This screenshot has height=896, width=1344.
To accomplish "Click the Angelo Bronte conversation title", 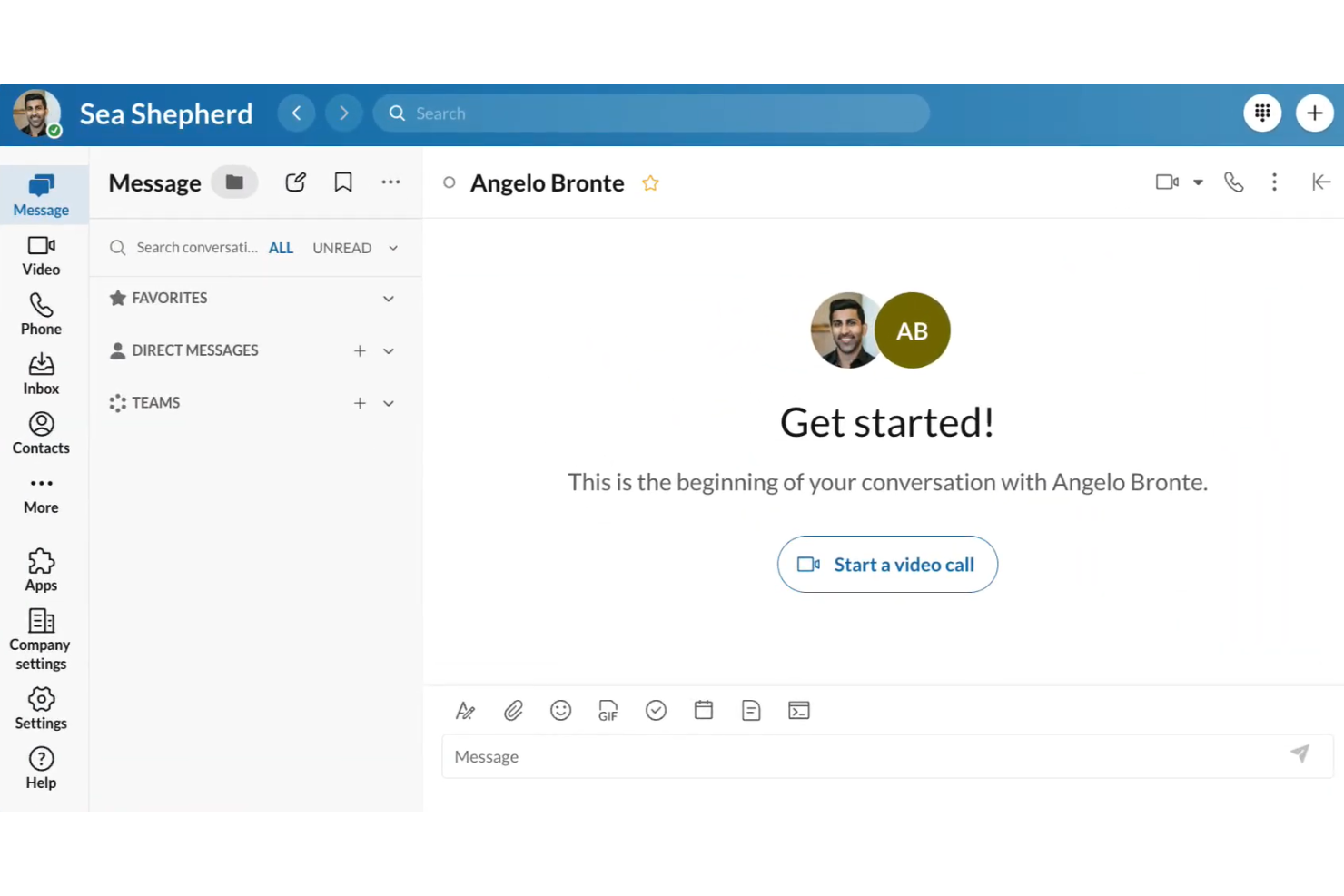I will pyautogui.click(x=547, y=183).
